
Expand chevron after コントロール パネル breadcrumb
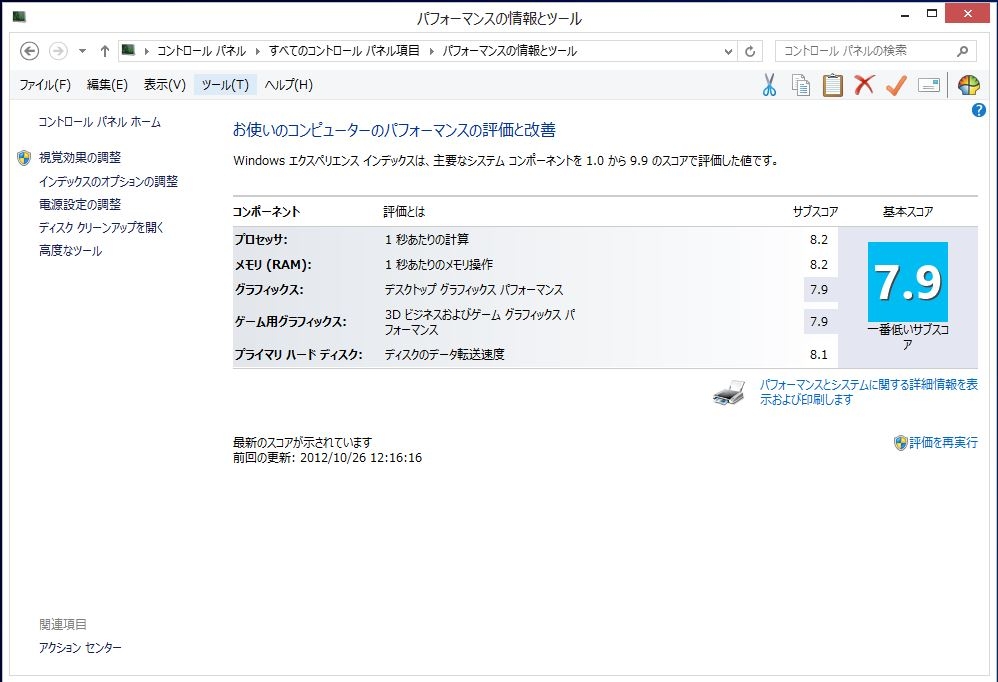click(x=258, y=52)
